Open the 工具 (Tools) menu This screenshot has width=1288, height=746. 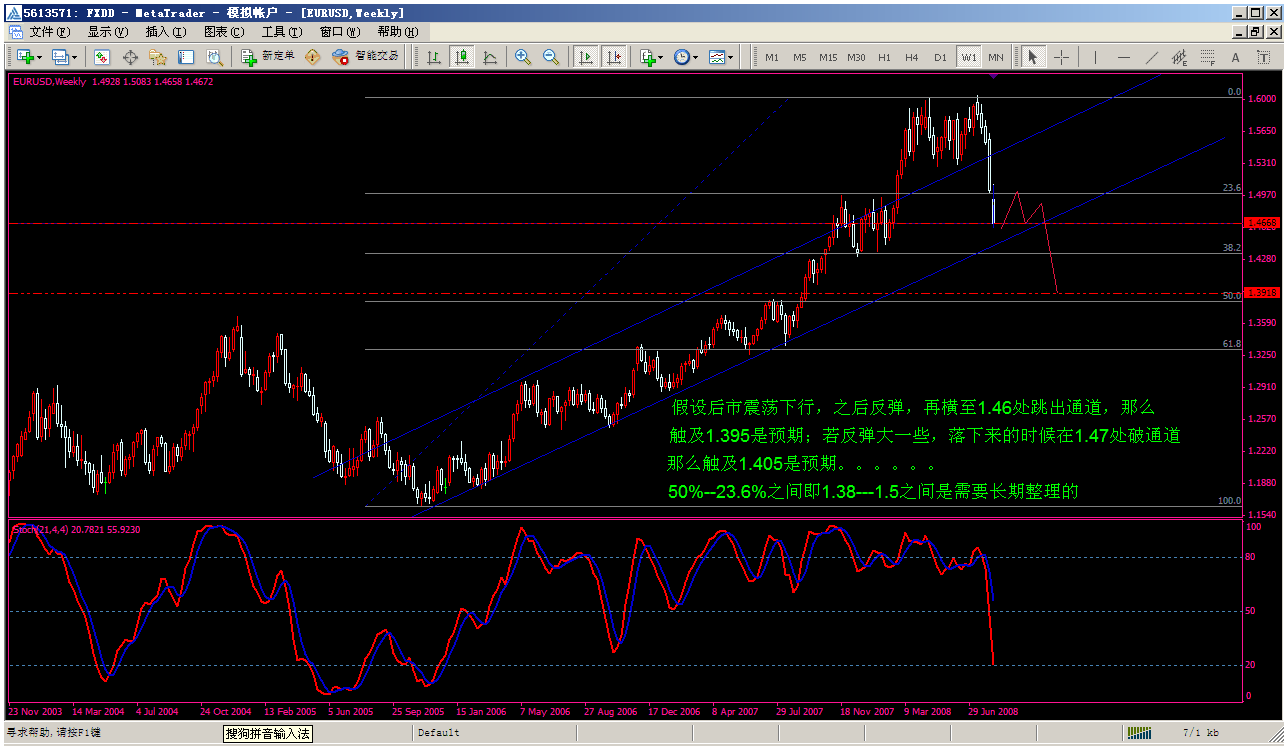coord(282,32)
